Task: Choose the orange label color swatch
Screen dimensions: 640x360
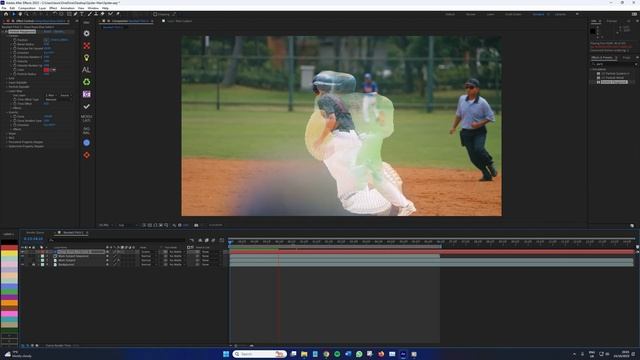Action: [x=9, y=303]
